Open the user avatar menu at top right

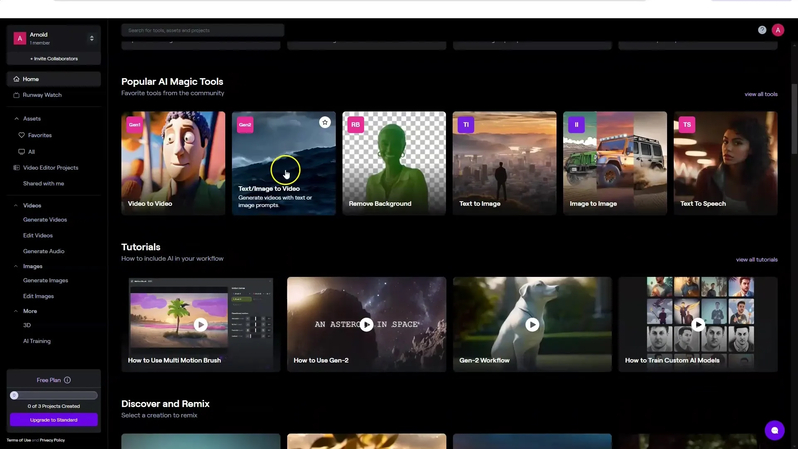click(778, 30)
